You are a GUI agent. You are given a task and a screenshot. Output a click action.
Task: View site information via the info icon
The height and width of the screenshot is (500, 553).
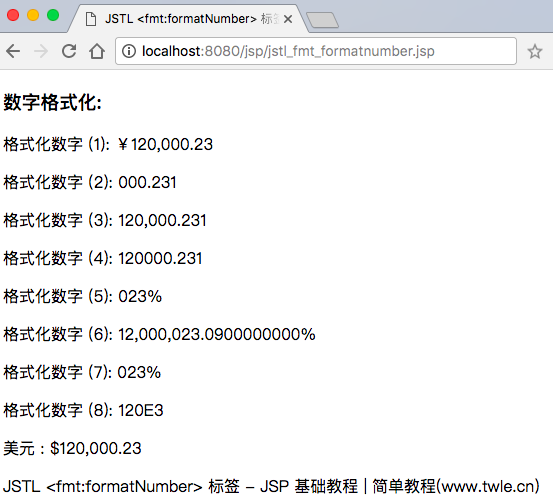[x=129, y=51]
